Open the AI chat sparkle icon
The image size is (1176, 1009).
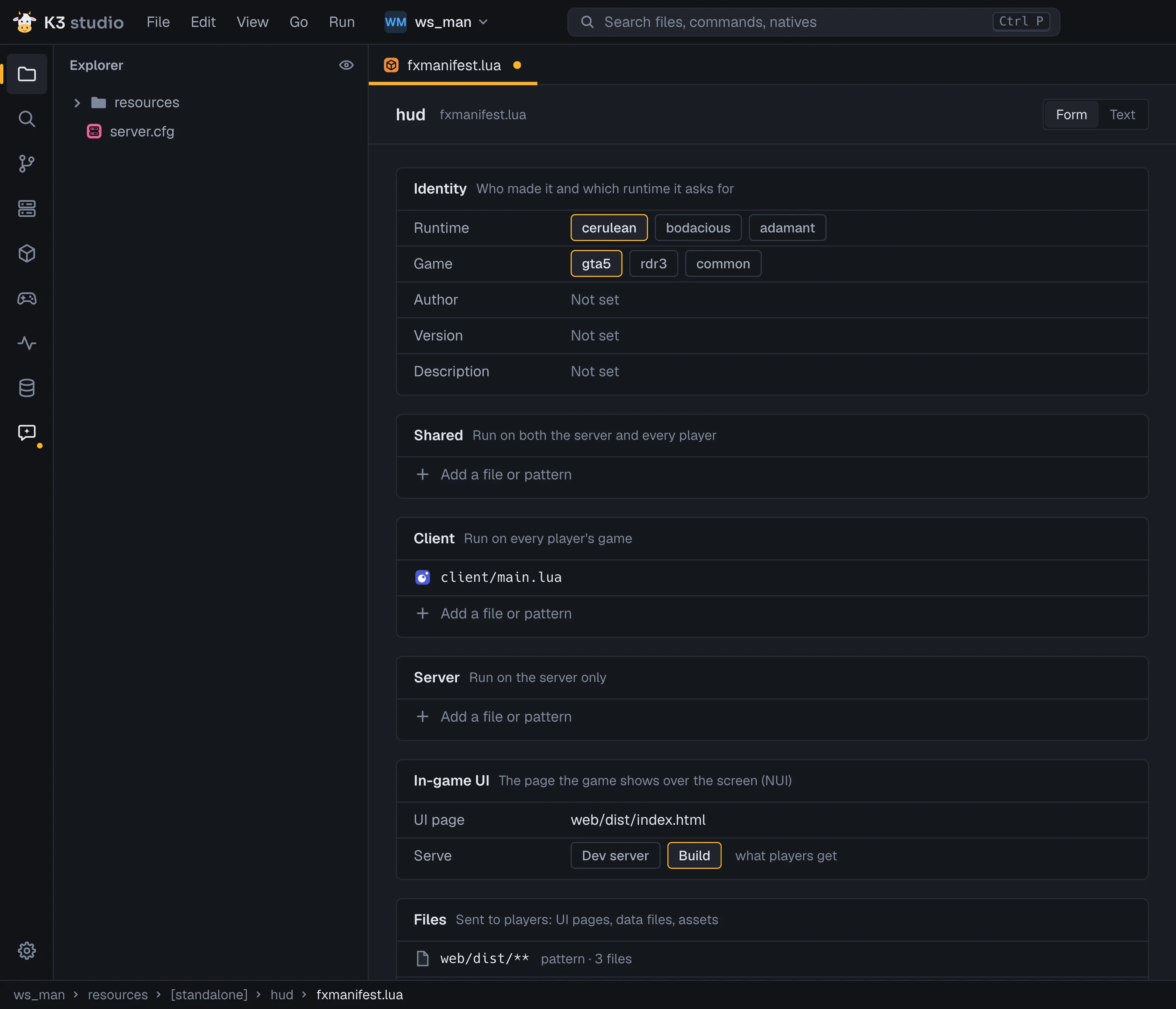pos(27,432)
